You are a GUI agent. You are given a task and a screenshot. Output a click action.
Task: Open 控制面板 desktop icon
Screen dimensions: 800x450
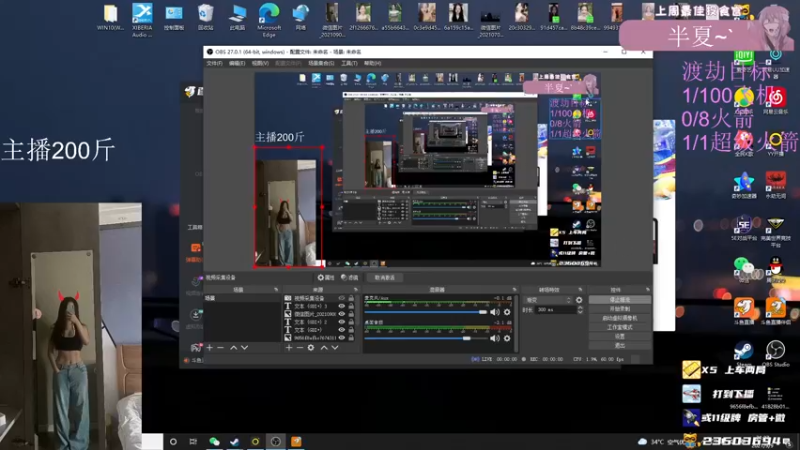[174, 17]
